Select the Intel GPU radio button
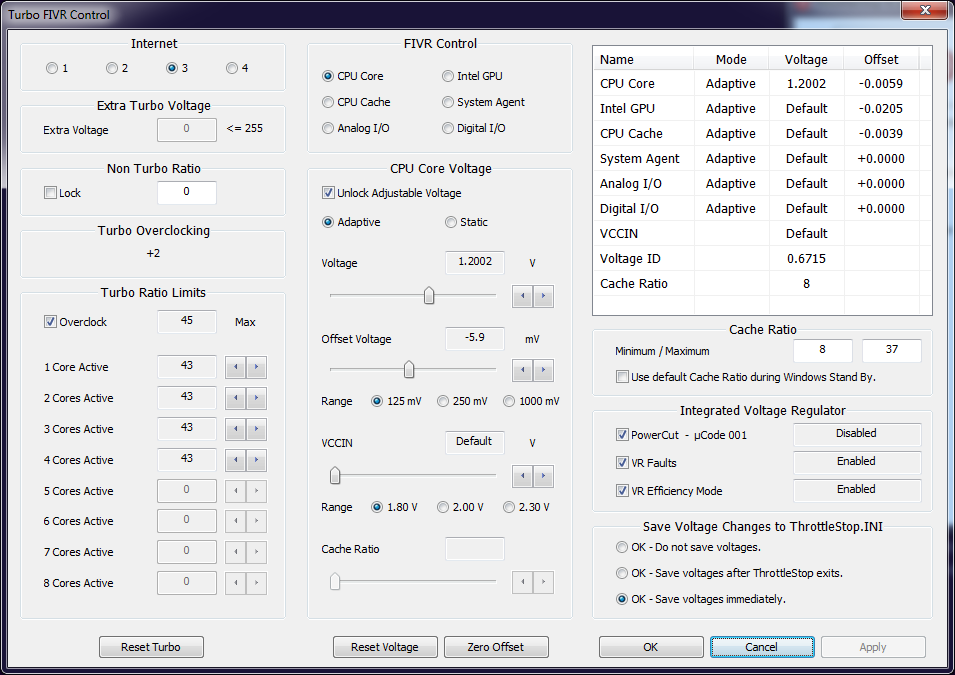Viewport: 955px width, 675px height. click(448, 76)
